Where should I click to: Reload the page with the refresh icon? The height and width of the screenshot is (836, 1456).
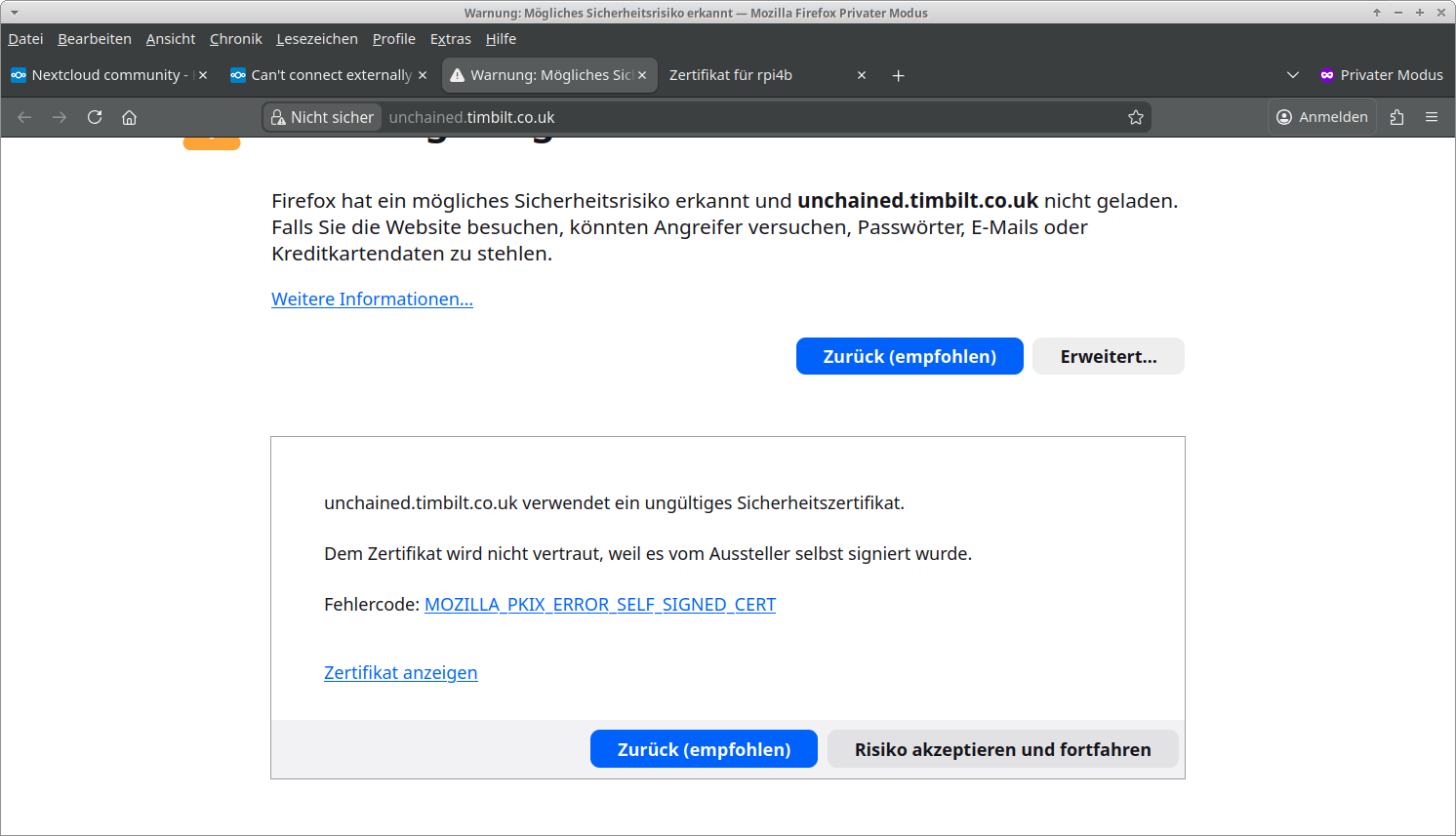click(x=95, y=117)
